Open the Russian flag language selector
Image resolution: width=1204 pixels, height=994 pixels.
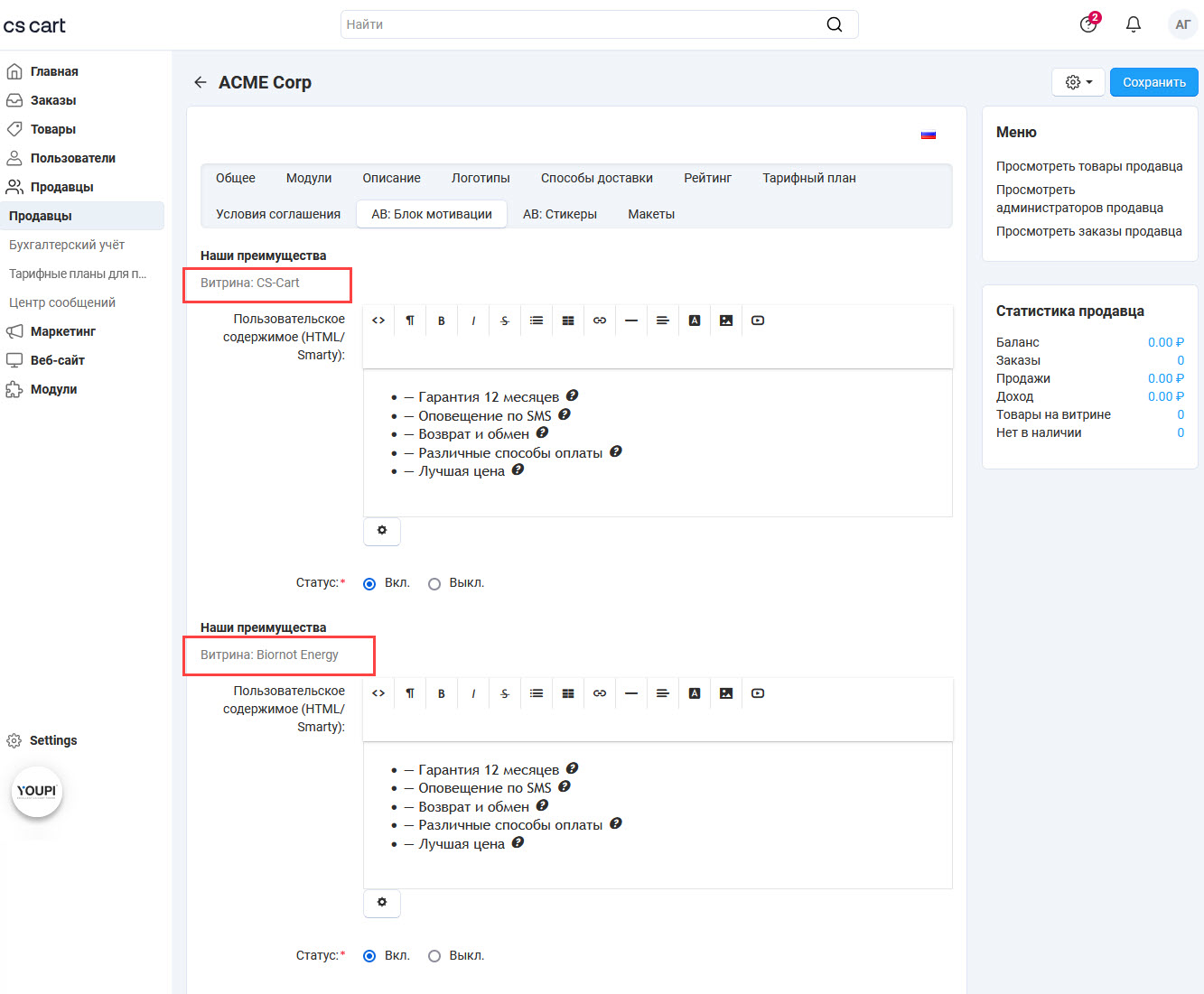(929, 135)
